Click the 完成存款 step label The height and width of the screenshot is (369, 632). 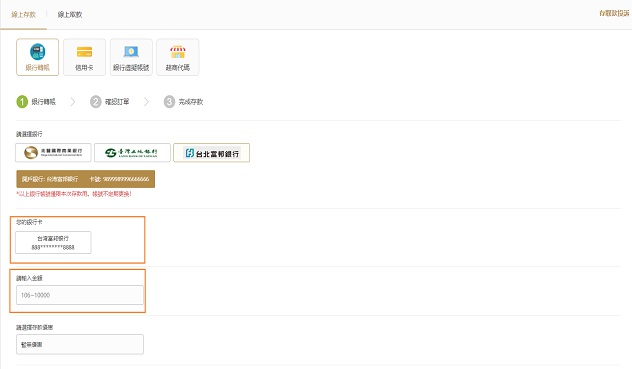coord(191,102)
